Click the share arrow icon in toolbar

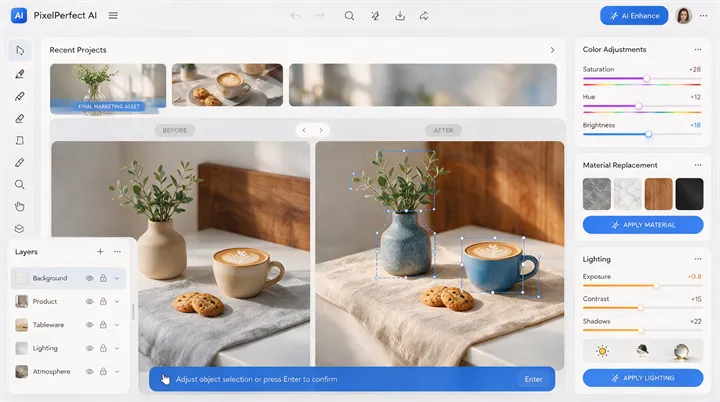click(x=424, y=16)
